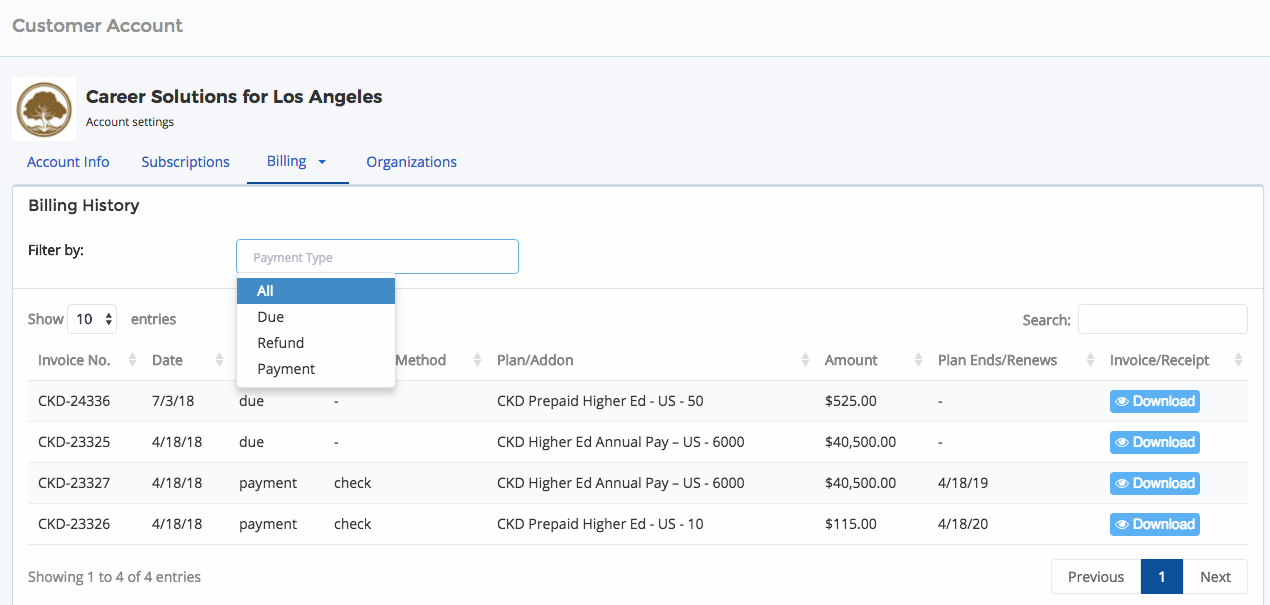Sort by Plan Ends/Renews column arrows
This screenshot has width=1270, height=605.
point(1090,360)
